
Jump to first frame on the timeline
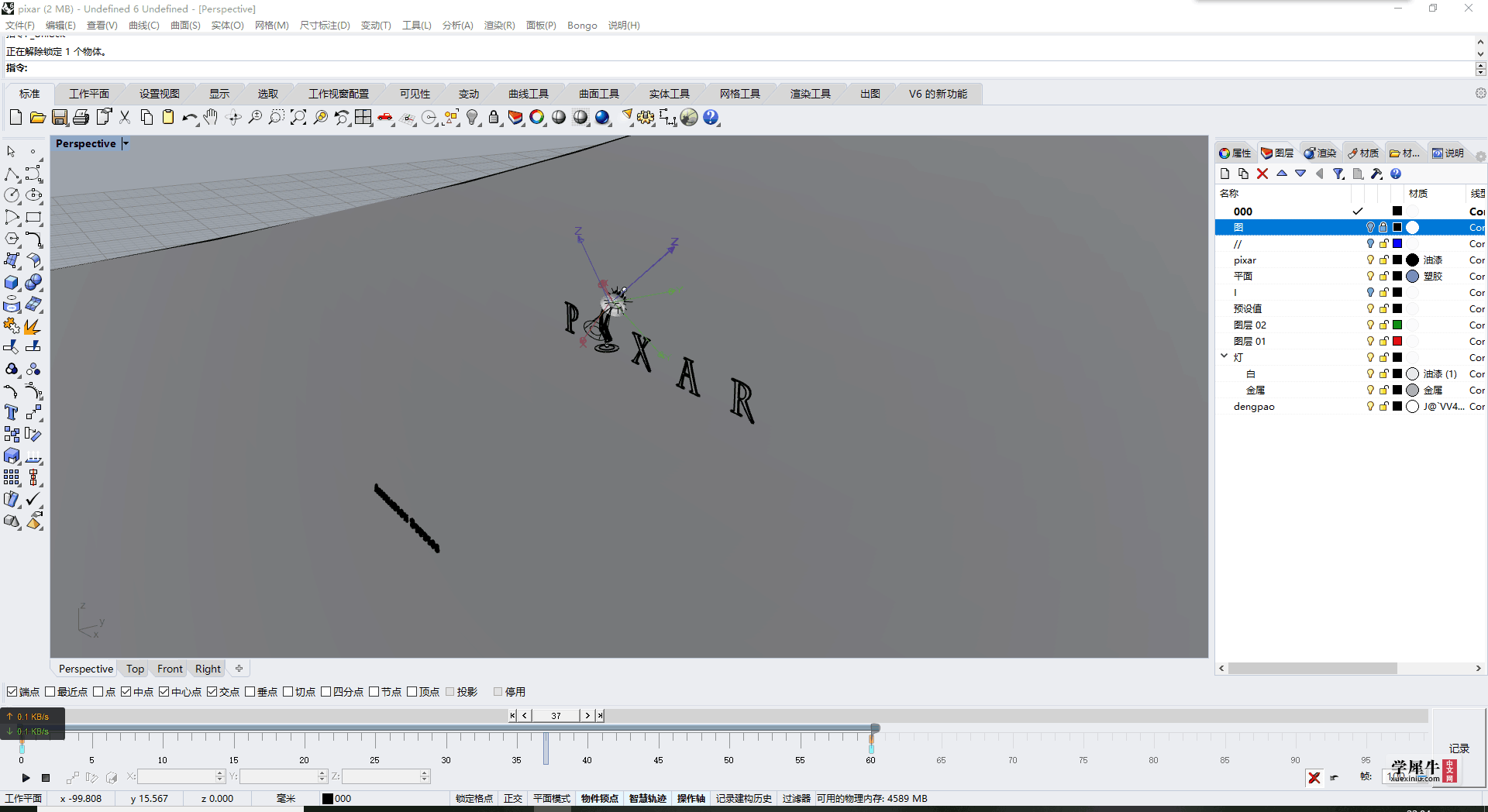[512, 715]
